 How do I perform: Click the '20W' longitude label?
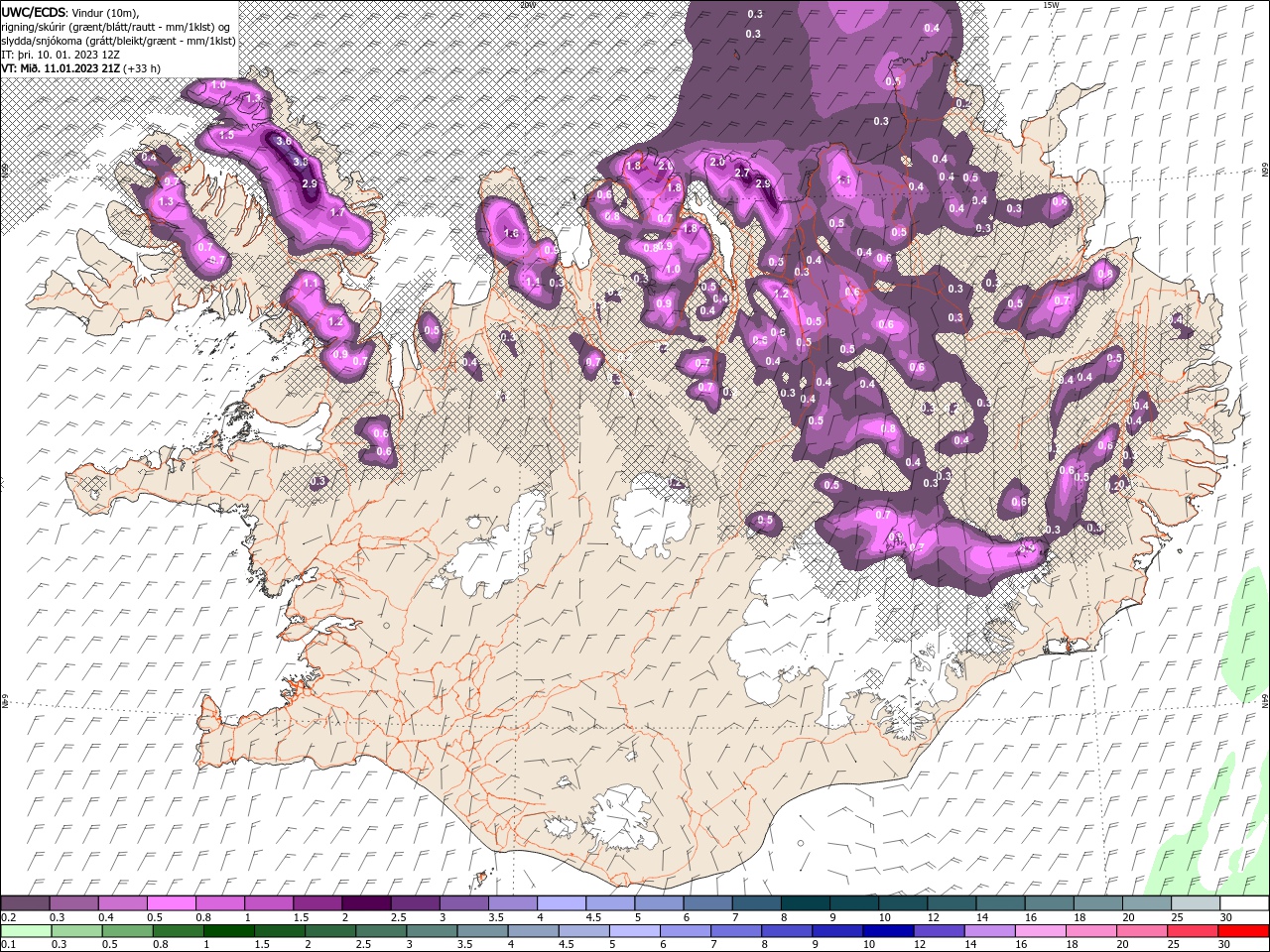[x=528, y=5]
